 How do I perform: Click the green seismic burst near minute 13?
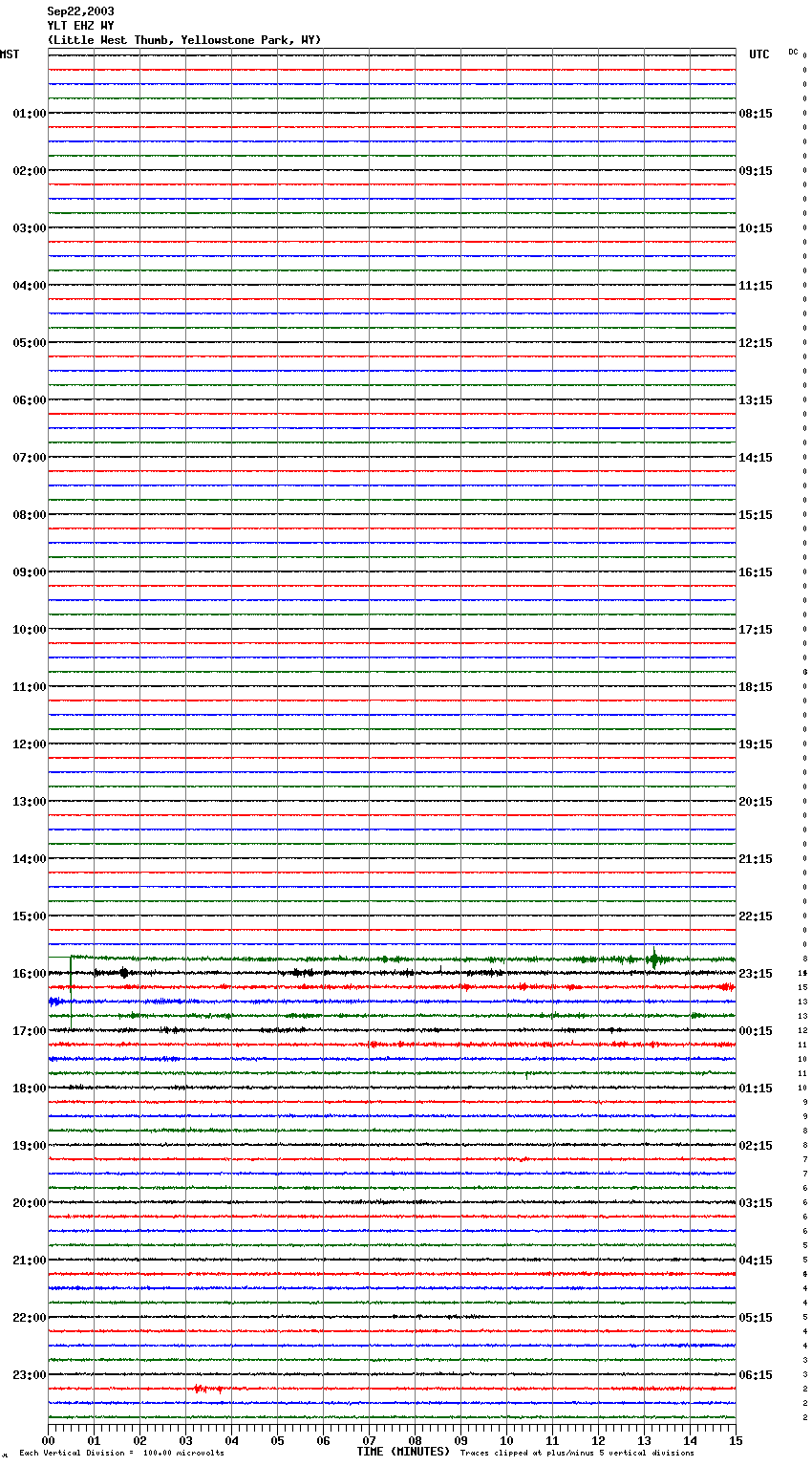(653, 959)
